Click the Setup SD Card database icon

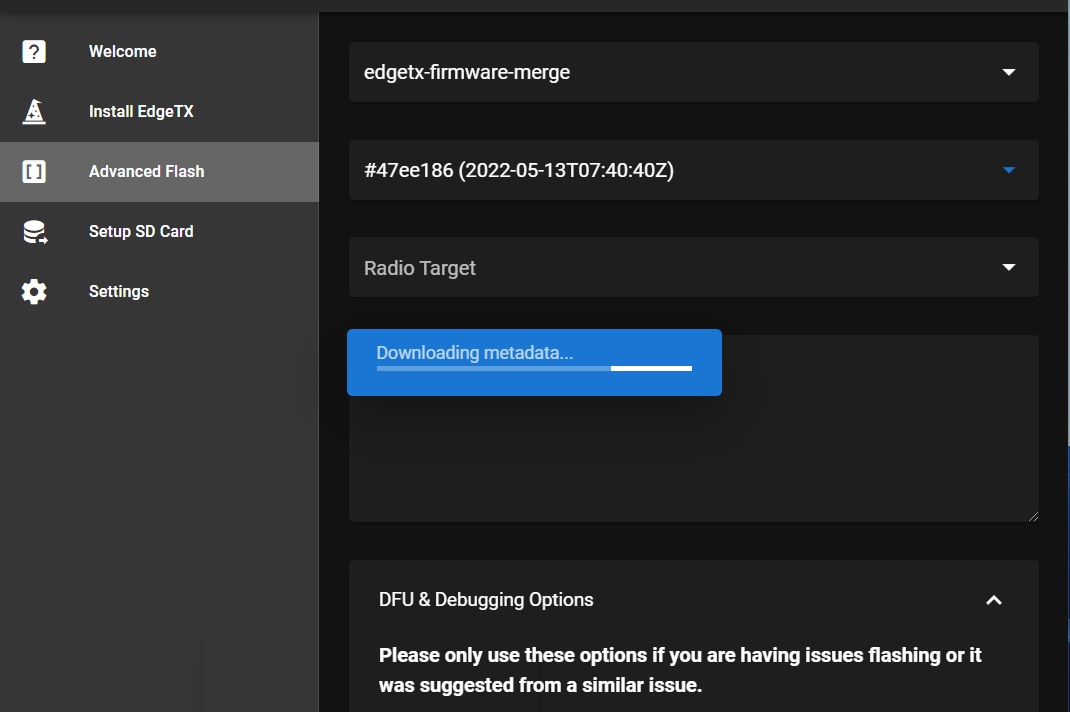[35, 232]
